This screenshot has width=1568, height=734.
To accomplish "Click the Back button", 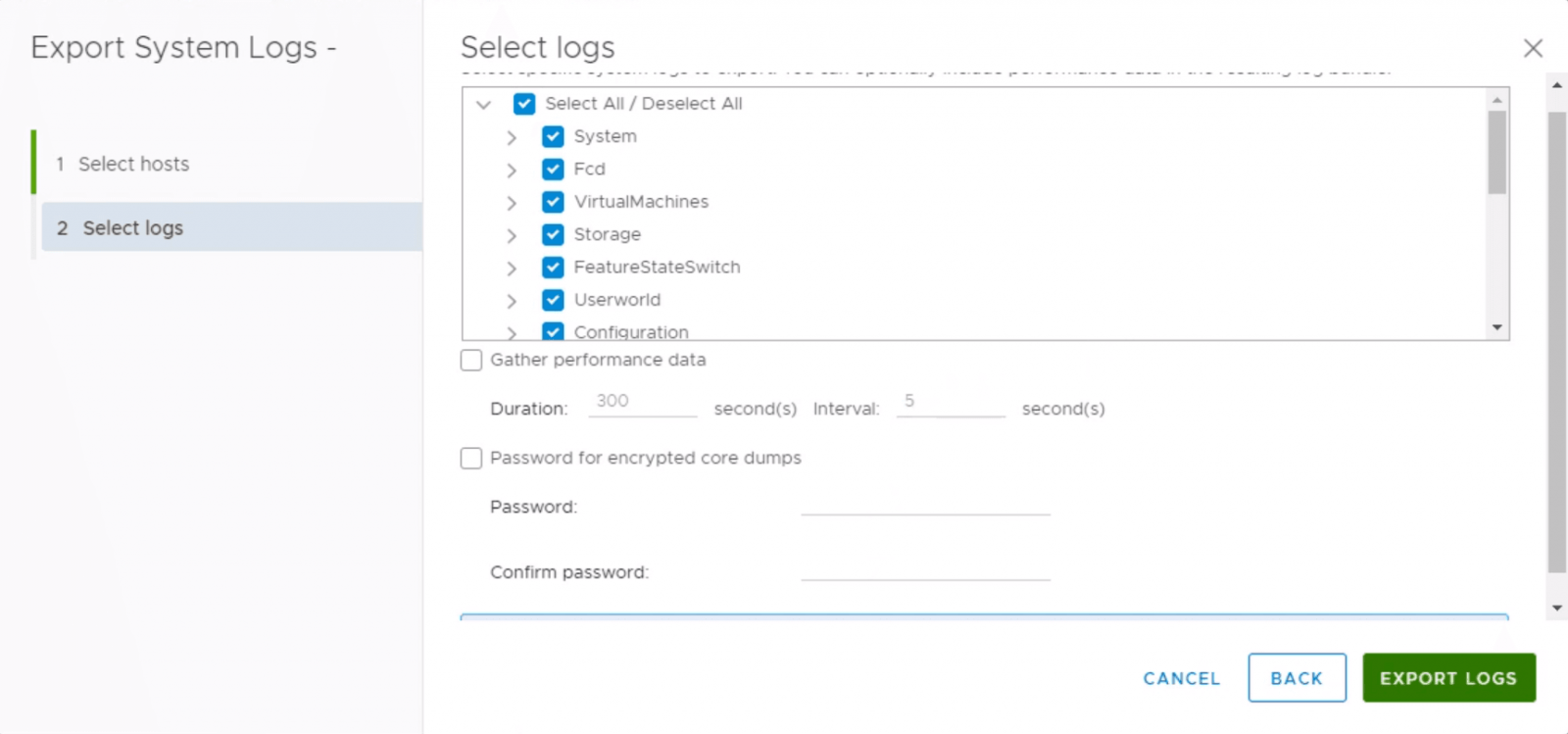I will click(1297, 678).
